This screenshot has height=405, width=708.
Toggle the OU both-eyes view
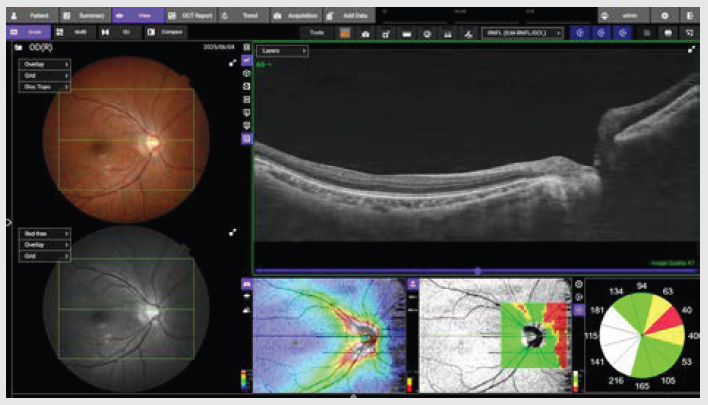[121, 33]
